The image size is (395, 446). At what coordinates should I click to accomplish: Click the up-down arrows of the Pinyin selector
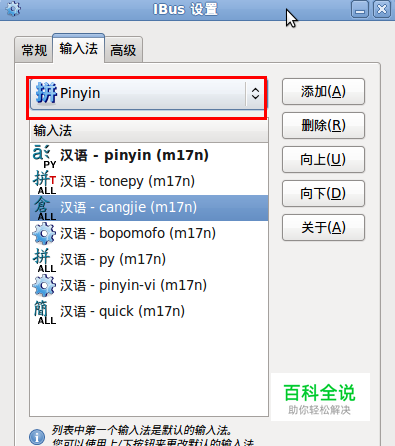tap(255, 94)
